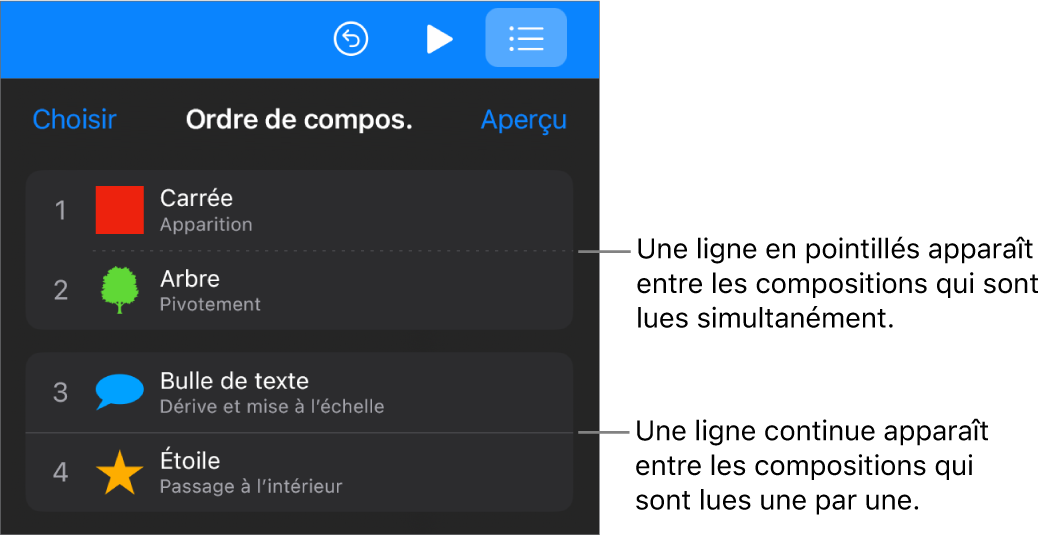Click the undo arrow icon
Screen dimensions: 1056x535
click(x=351, y=39)
